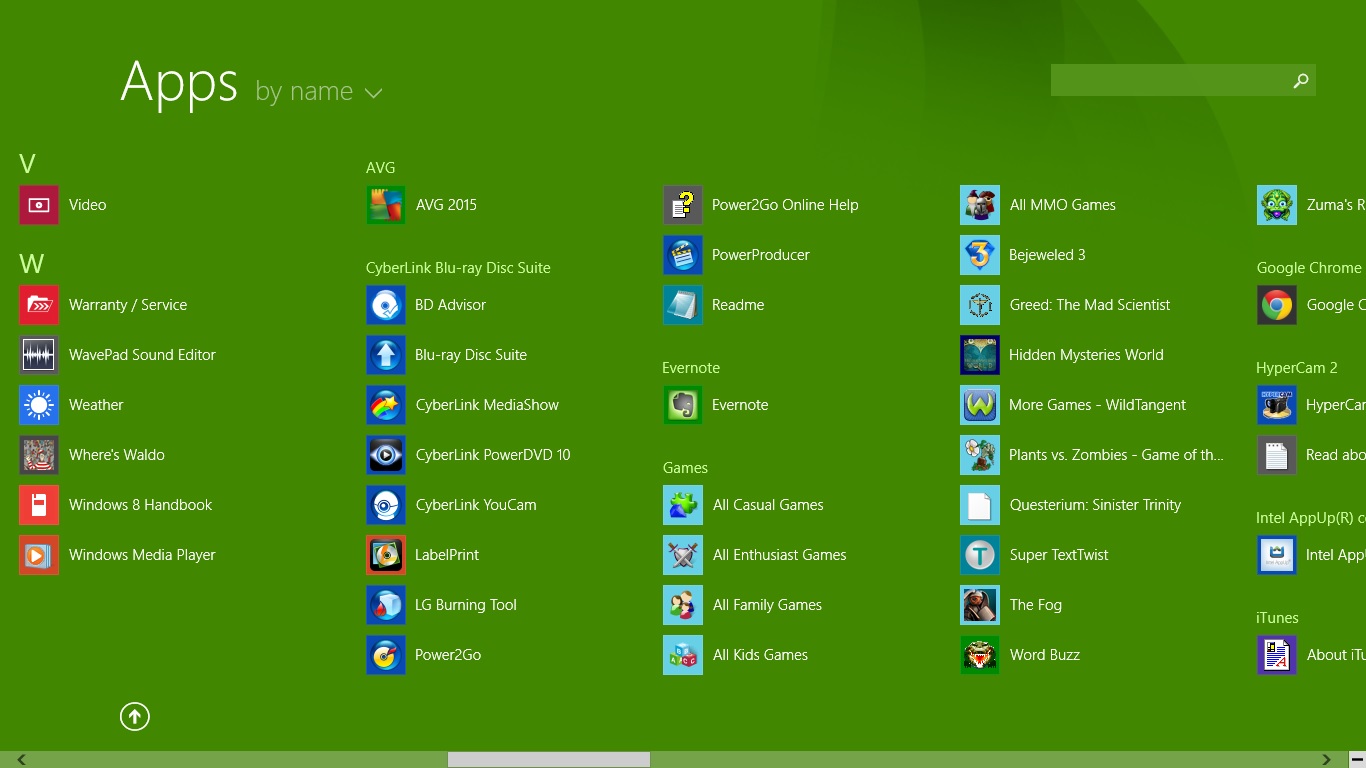Open Word Buzz icon
1366x768 pixels.
980,655
